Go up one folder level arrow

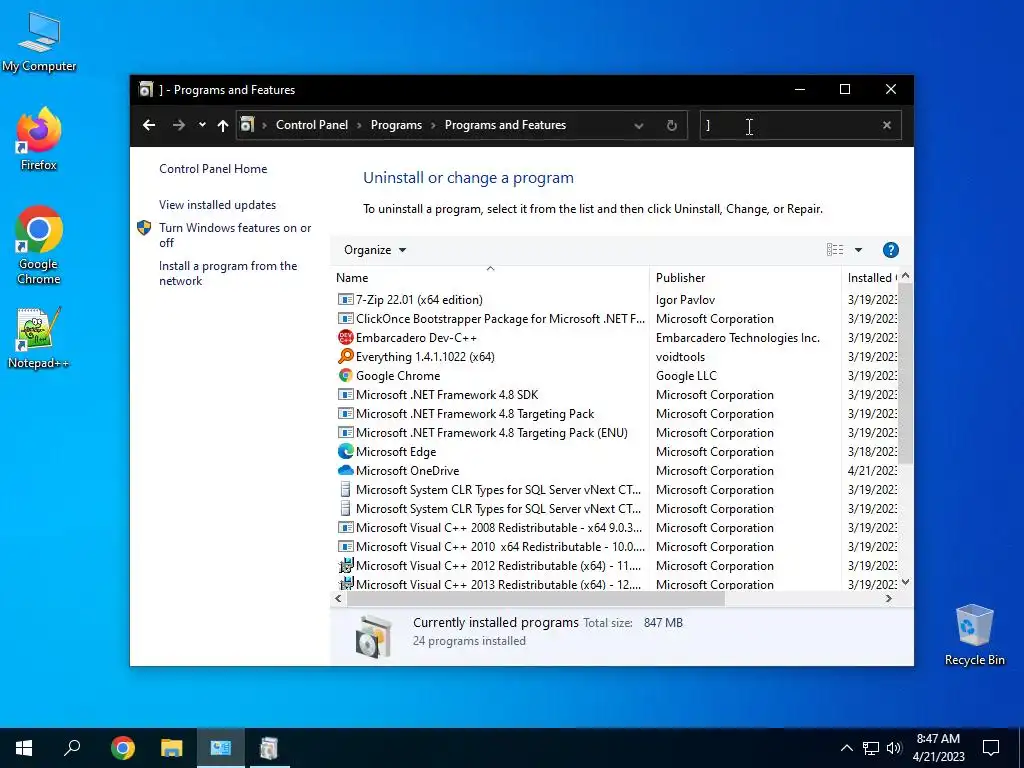pos(223,125)
